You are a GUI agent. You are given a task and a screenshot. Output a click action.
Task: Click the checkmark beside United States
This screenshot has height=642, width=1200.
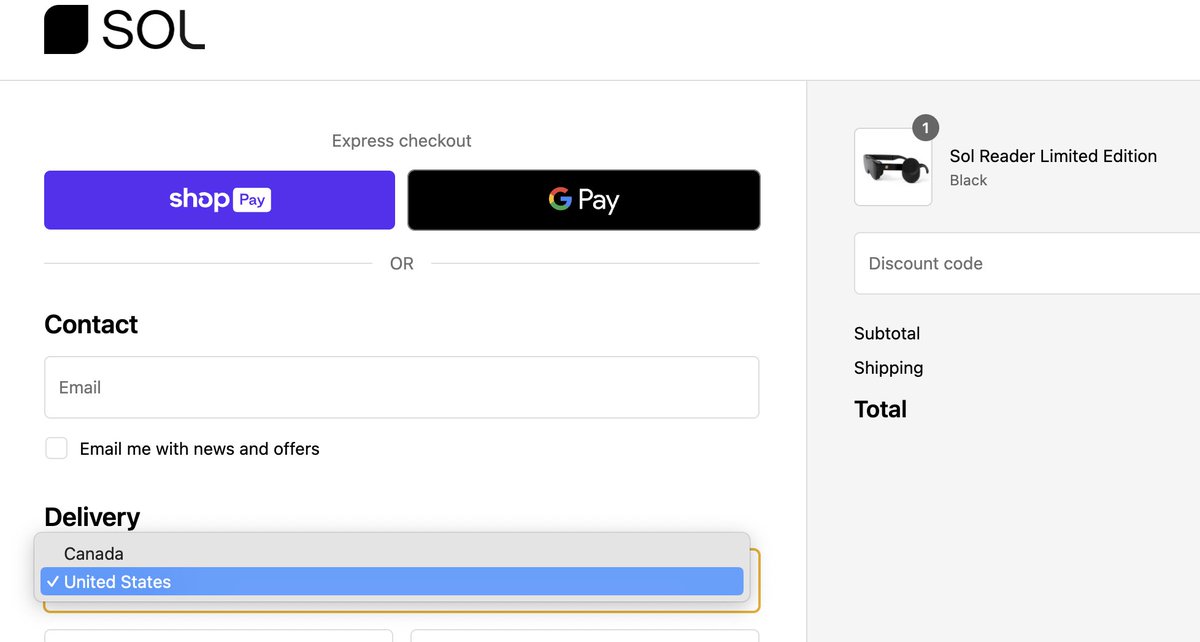pos(52,582)
